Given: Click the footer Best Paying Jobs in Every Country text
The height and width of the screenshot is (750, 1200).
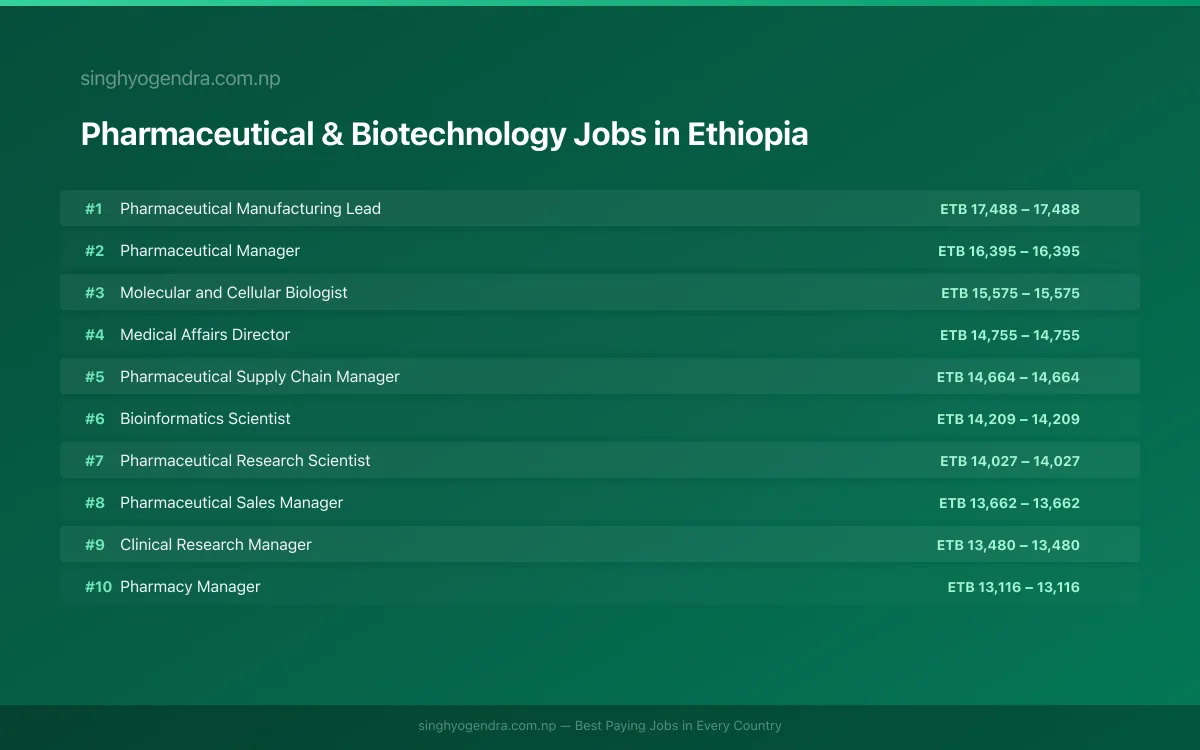Looking at the screenshot, I should pos(678,726).
